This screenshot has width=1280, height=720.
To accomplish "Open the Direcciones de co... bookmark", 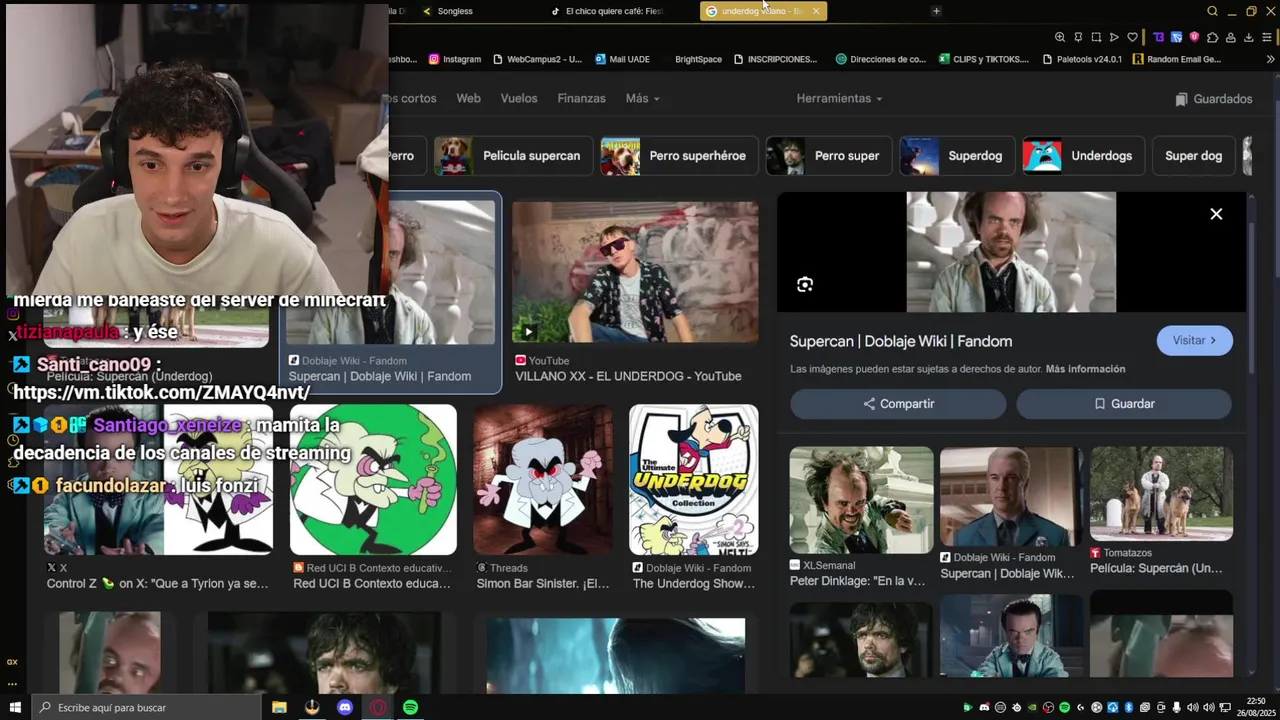I will 880,59.
